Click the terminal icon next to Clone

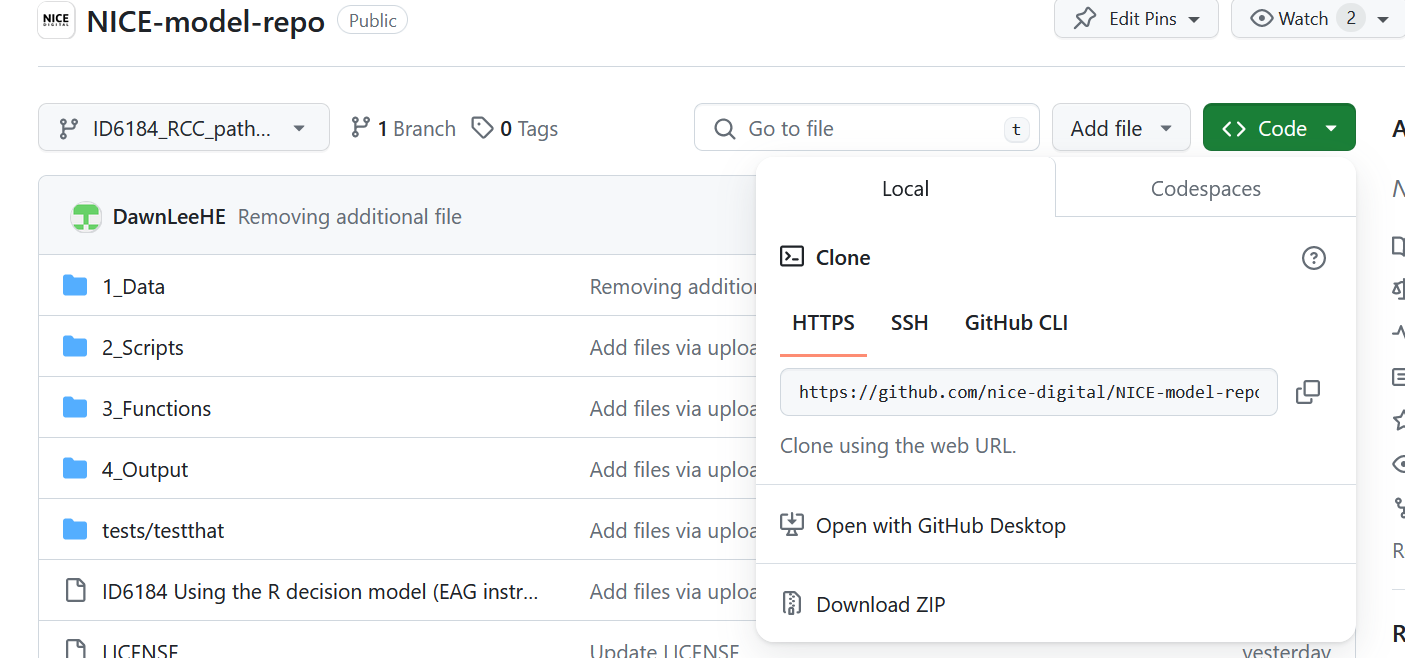[792, 257]
